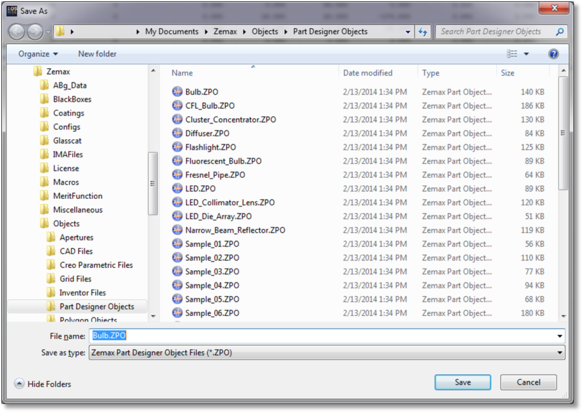Screen dimensions: 583x413
Task: Sort by the Size column header
Action: 507,73
